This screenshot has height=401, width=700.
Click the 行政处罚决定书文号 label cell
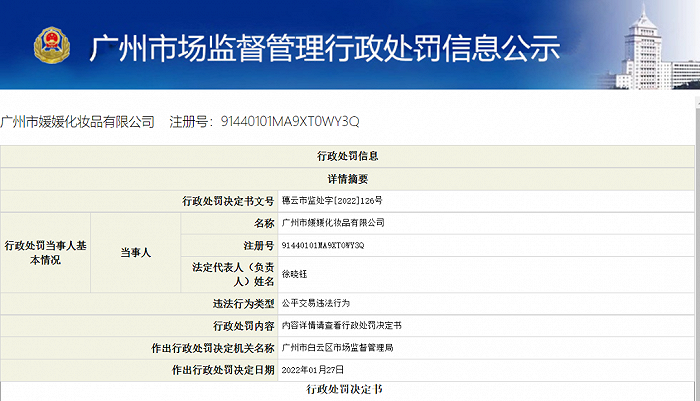(228, 201)
